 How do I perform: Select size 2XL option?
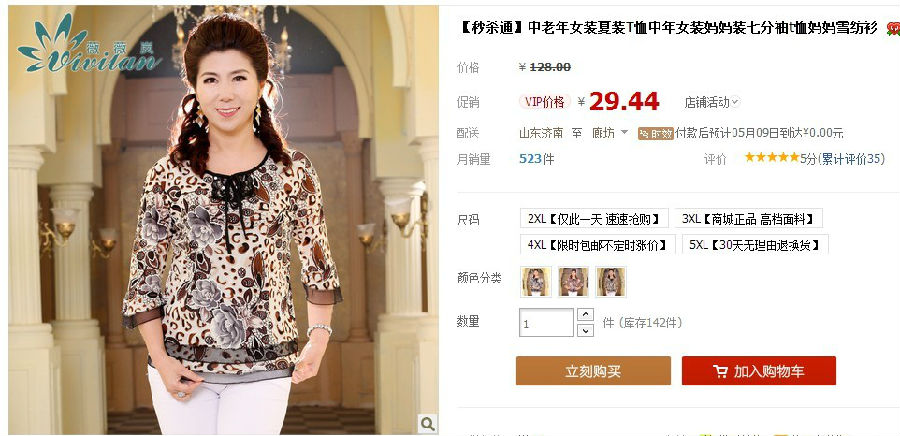click(x=594, y=218)
